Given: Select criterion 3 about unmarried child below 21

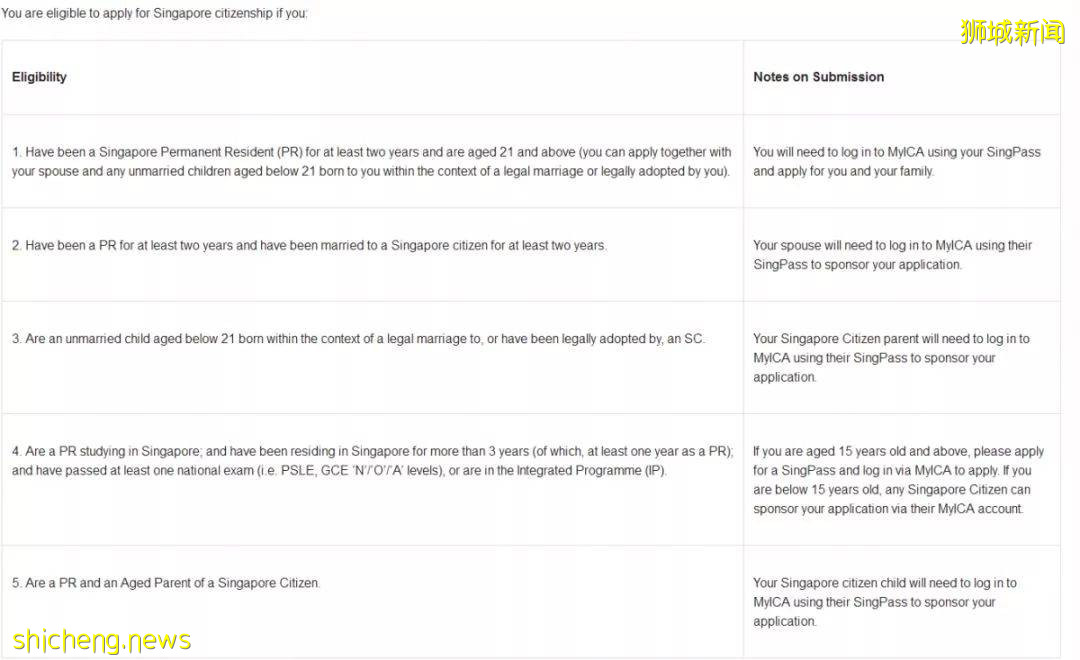Looking at the screenshot, I should (x=358, y=339).
